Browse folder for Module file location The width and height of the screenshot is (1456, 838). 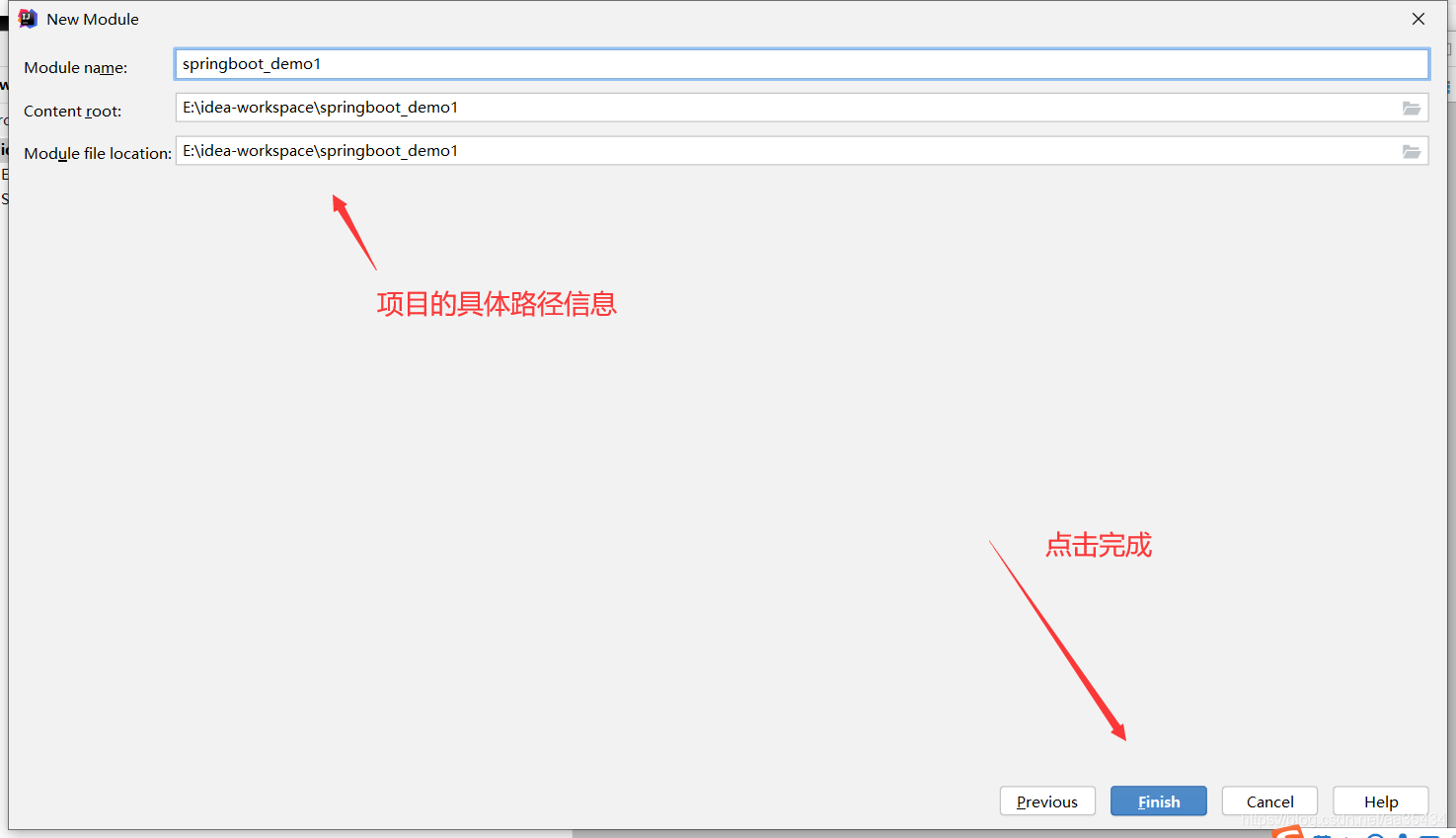tap(1412, 152)
